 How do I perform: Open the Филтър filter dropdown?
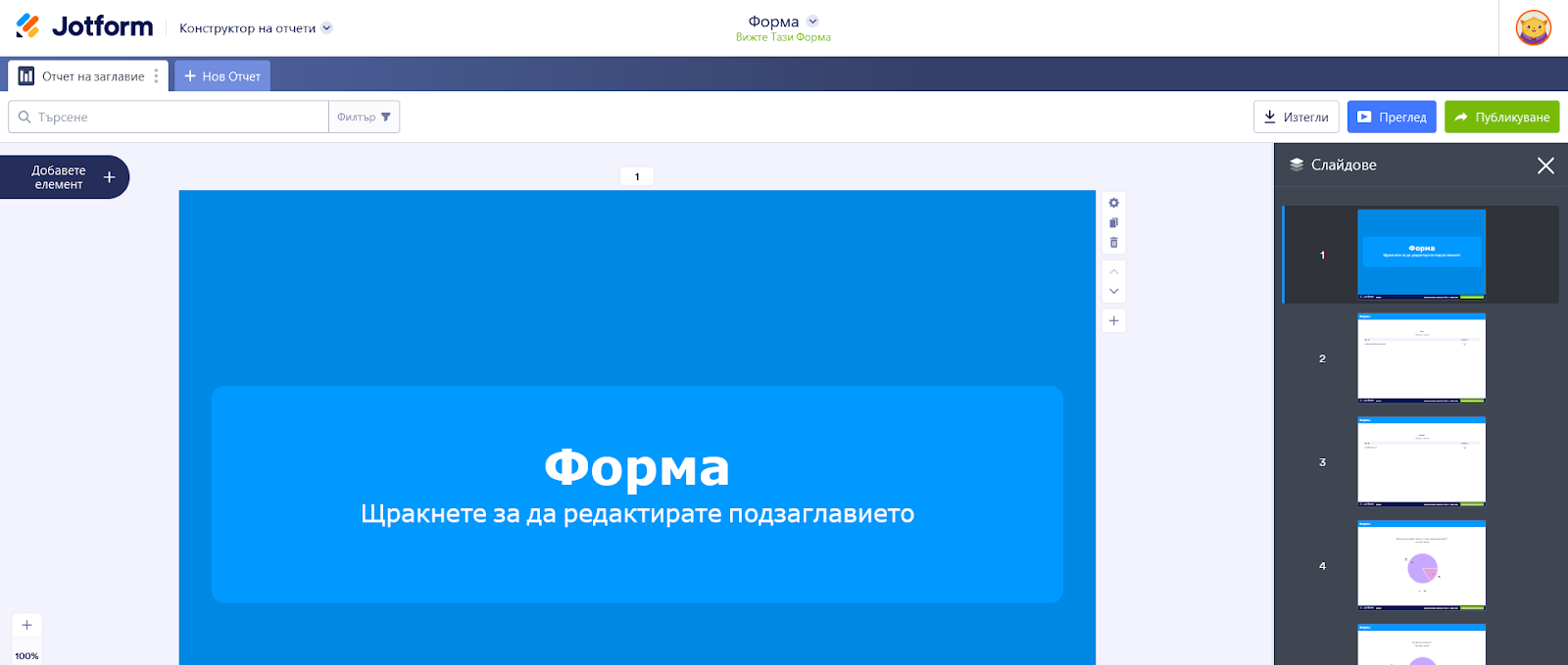pyautogui.click(x=364, y=117)
